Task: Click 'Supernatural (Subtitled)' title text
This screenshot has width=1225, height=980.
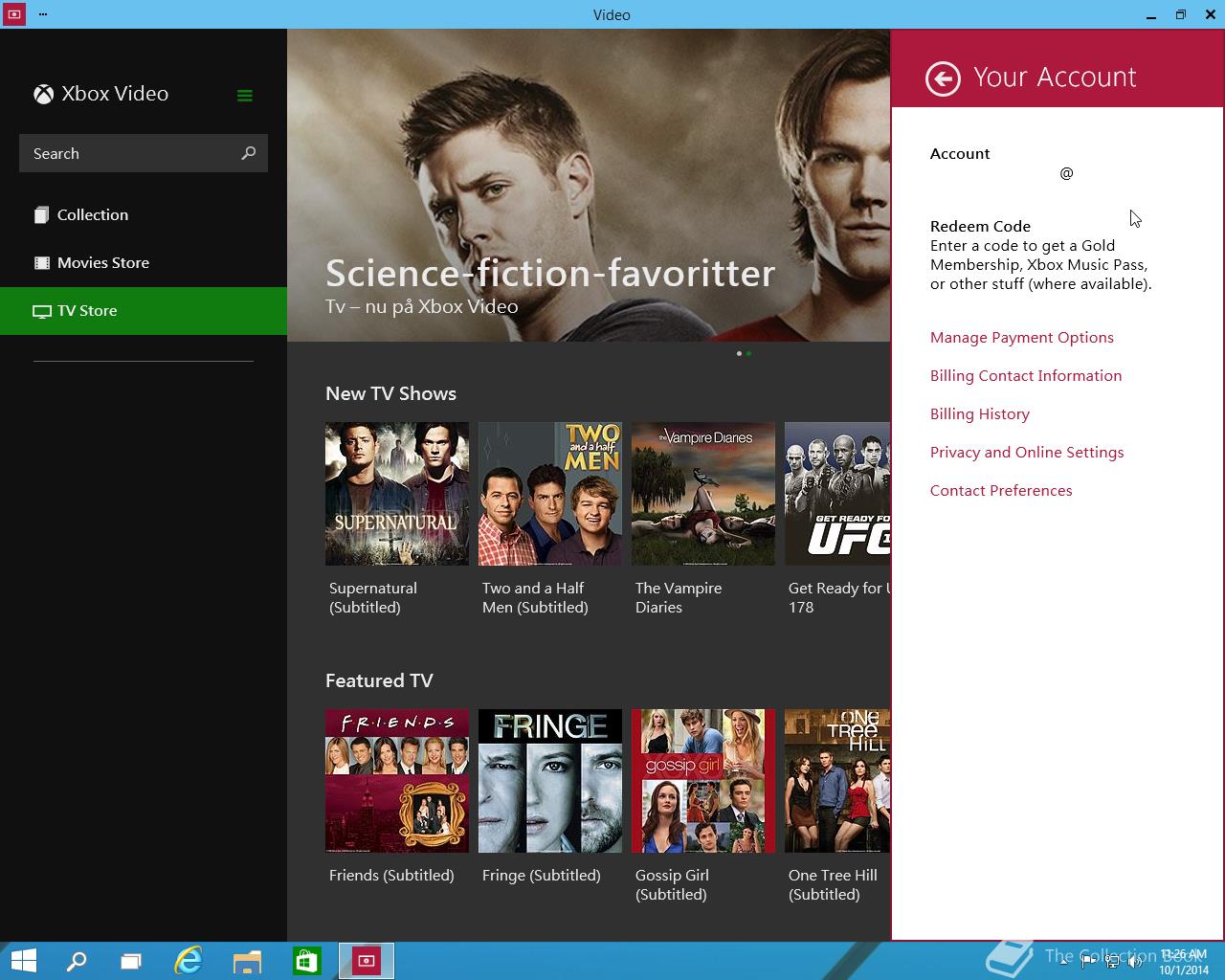Action: coord(373,598)
